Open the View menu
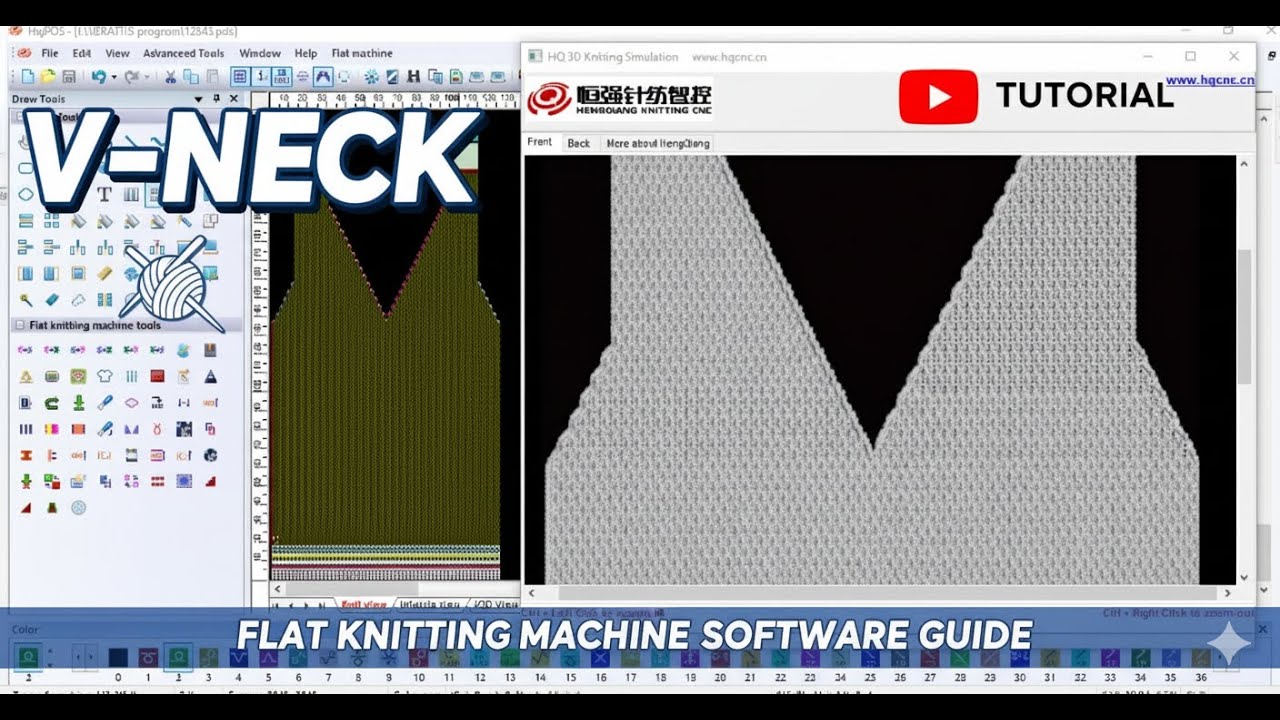Viewport: 1280px width, 720px height. tap(117, 53)
